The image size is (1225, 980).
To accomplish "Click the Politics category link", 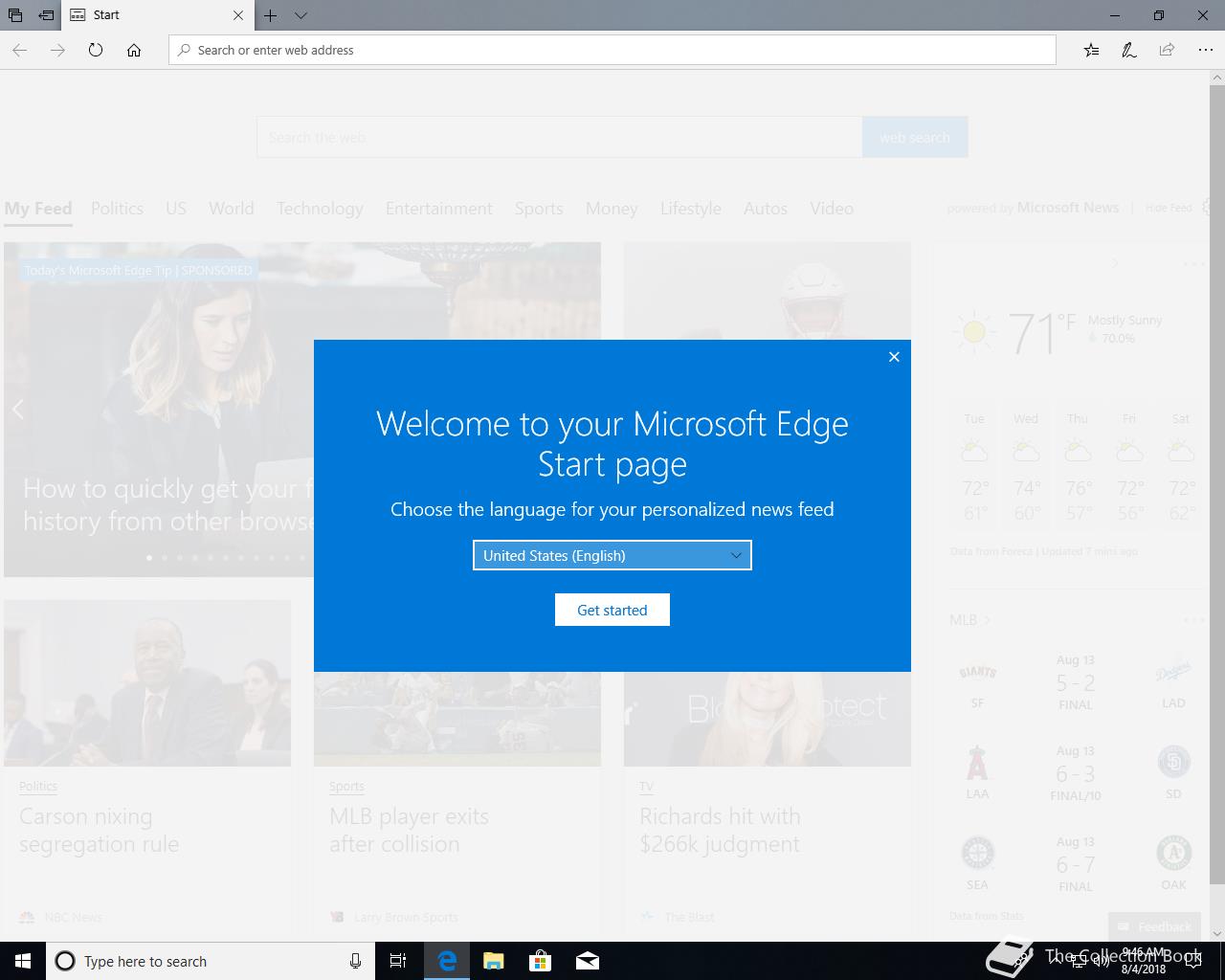I will [x=38, y=786].
